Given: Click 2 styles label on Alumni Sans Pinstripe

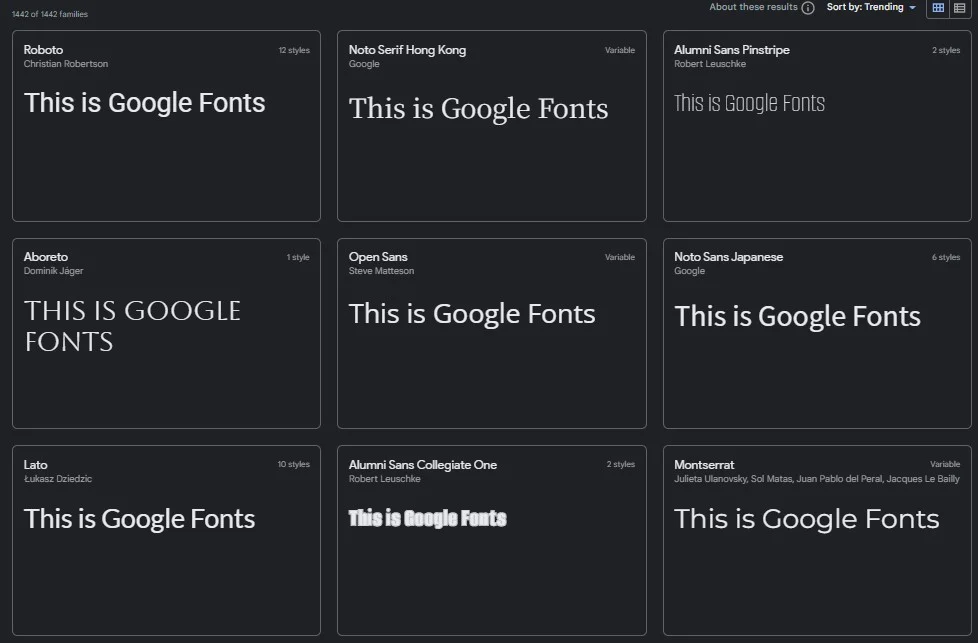Looking at the screenshot, I should (946, 50).
